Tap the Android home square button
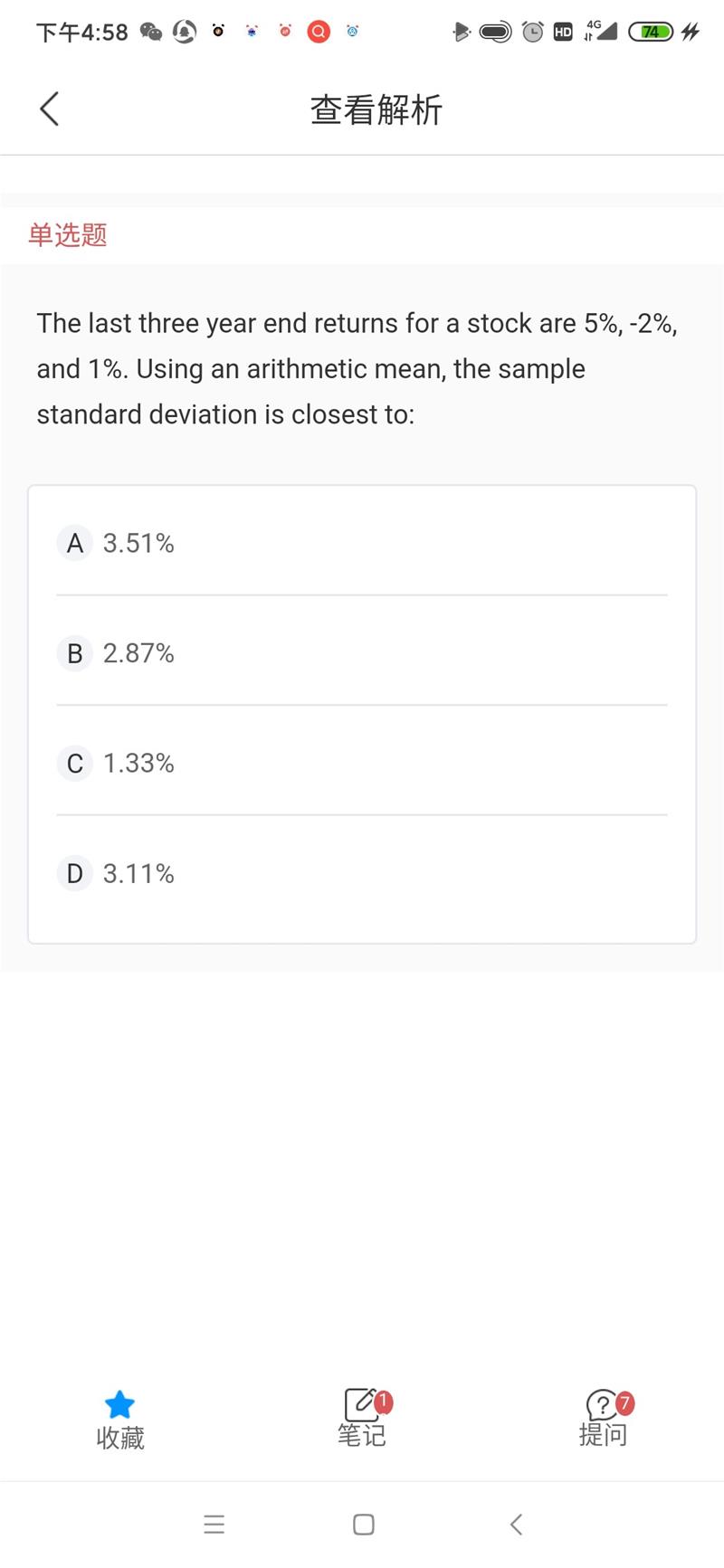 [364, 1525]
